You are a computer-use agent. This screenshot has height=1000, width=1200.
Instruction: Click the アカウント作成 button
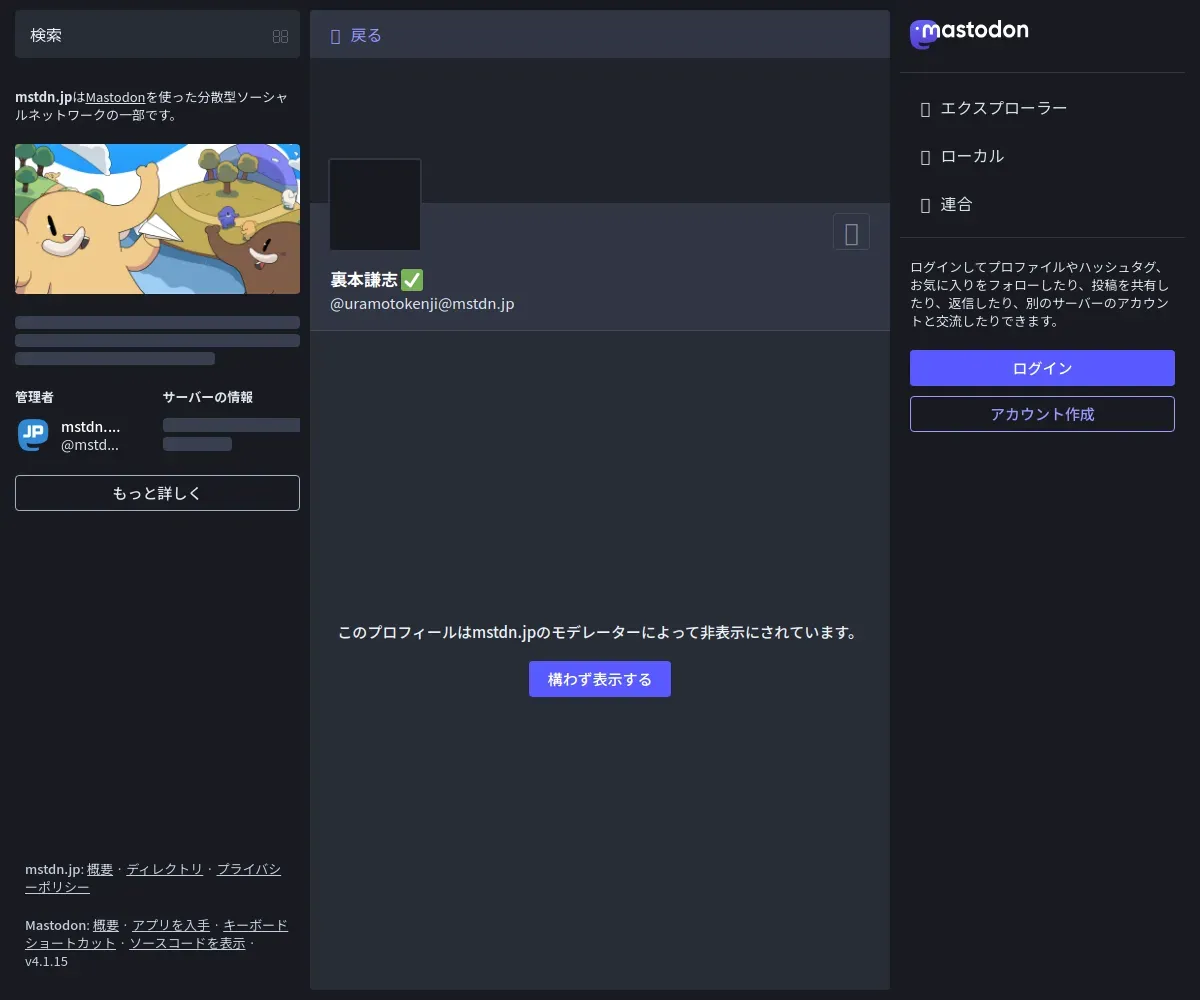pos(1042,414)
